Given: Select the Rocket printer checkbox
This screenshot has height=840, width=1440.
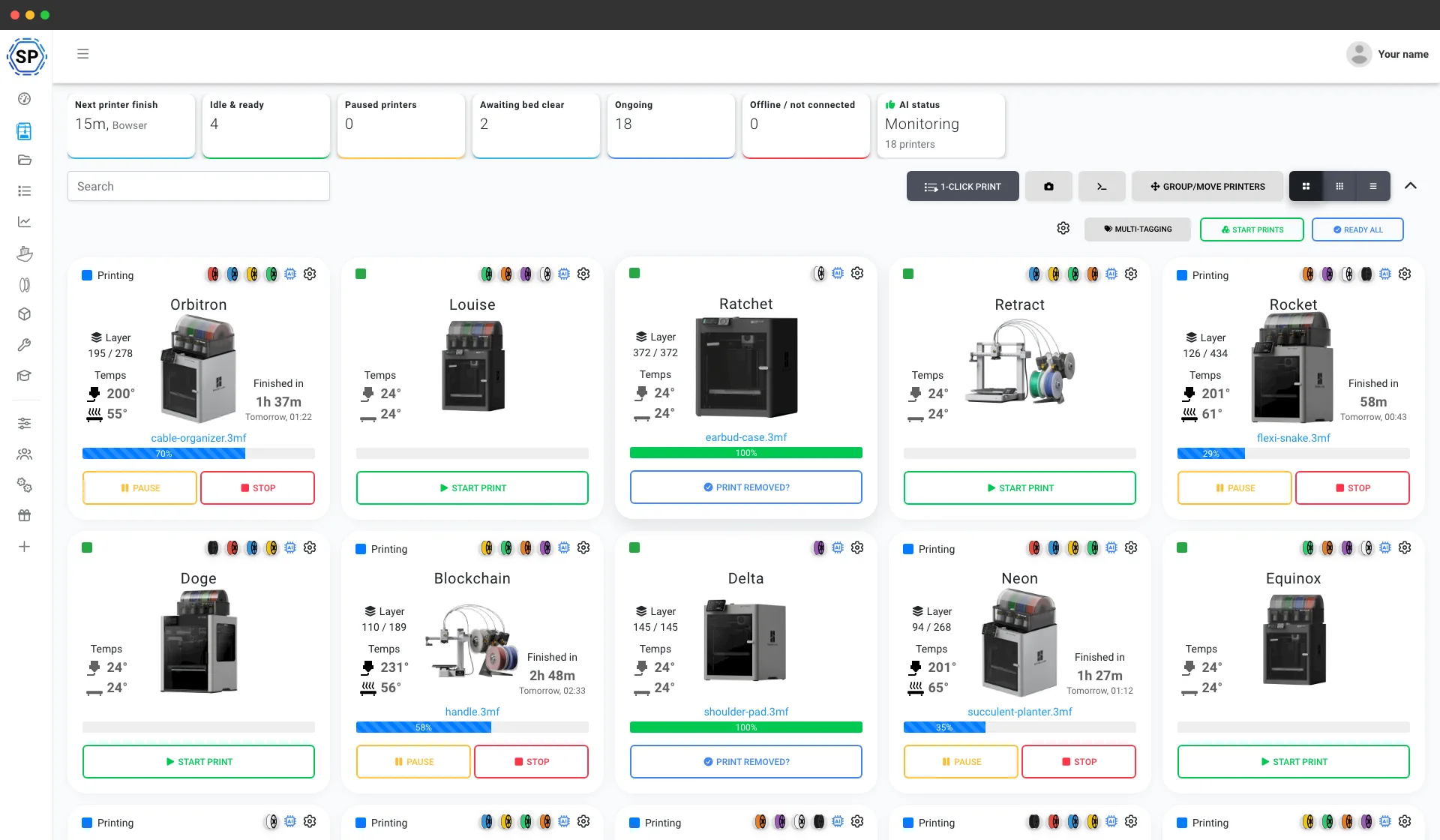Looking at the screenshot, I should 1182,275.
